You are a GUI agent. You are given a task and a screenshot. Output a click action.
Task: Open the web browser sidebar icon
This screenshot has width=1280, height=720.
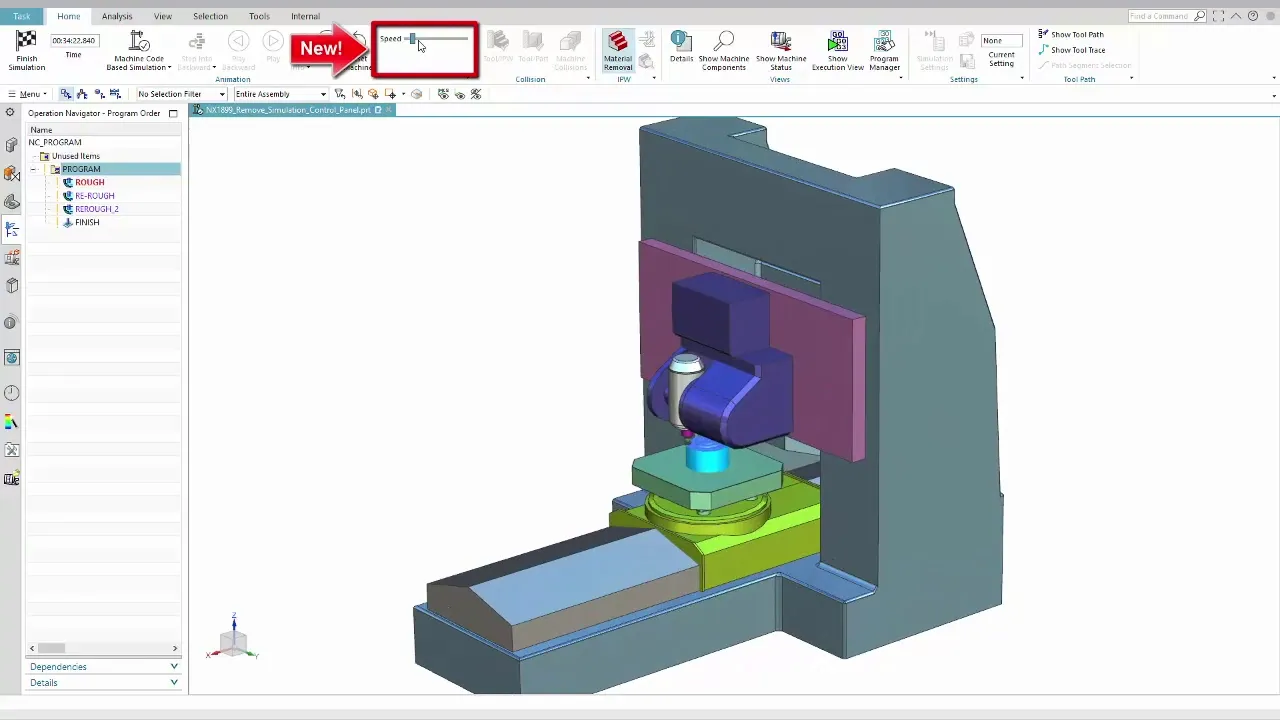[x=12, y=358]
